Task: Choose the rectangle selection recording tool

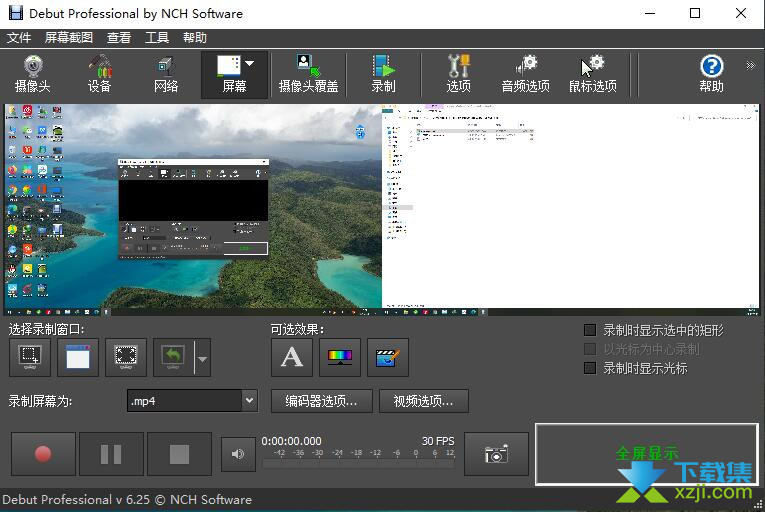Action: tap(30, 357)
